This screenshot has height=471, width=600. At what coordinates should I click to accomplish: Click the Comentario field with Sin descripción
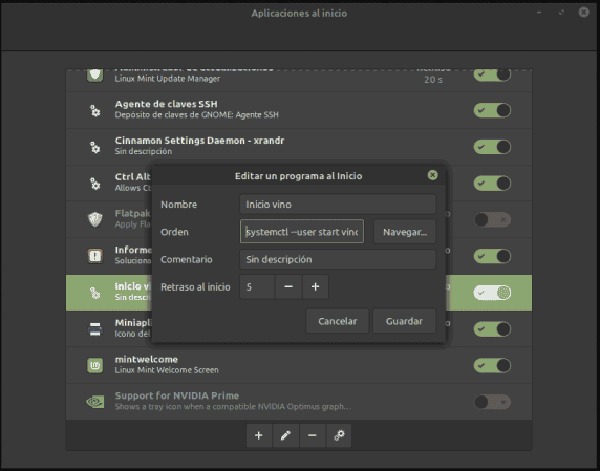338,259
